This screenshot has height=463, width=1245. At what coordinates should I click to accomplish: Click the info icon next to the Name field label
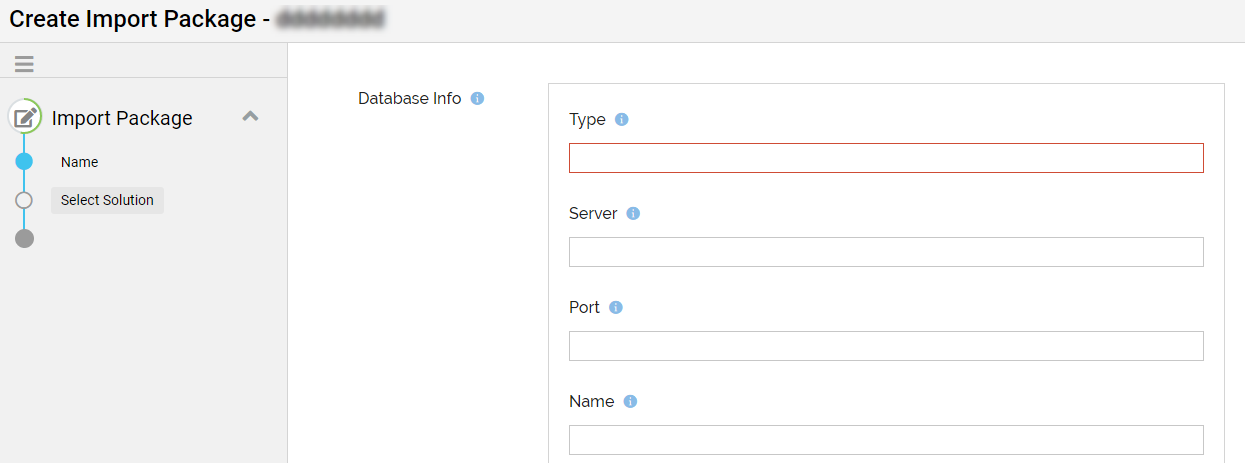coord(630,402)
